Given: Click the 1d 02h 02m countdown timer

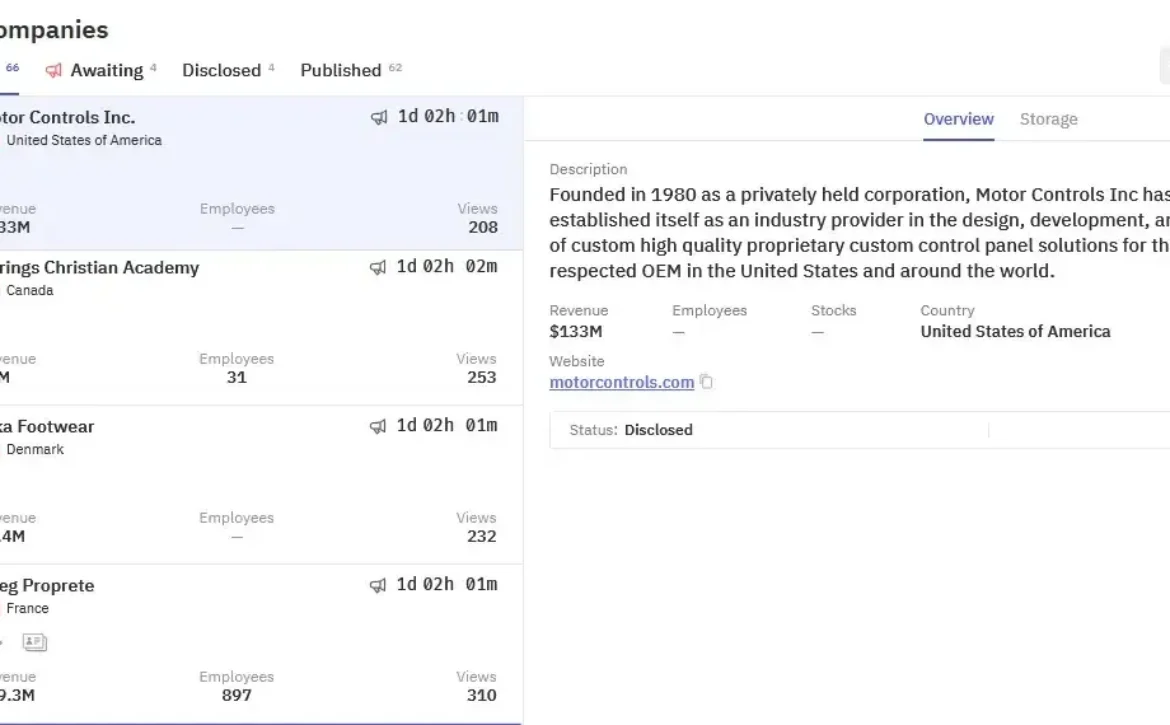Looking at the screenshot, I should pyautogui.click(x=447, y=267).
